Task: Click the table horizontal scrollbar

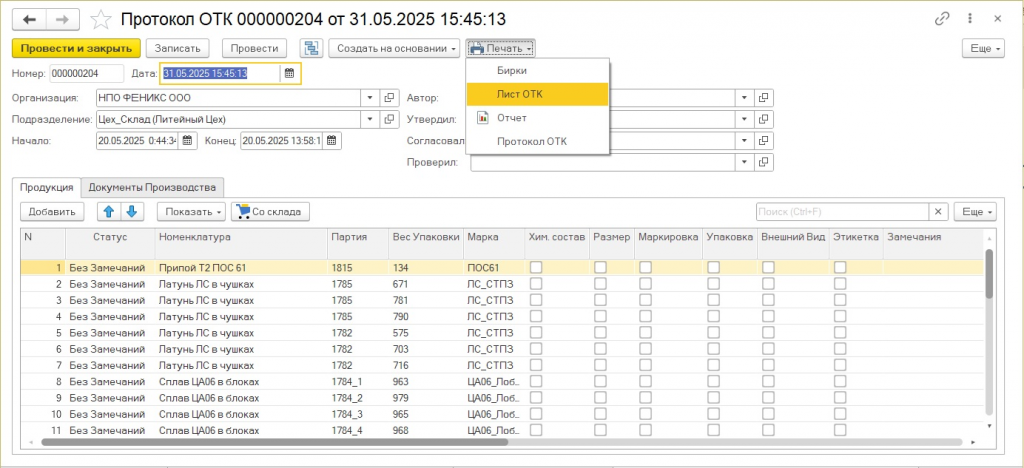Action: coord(274,442)
